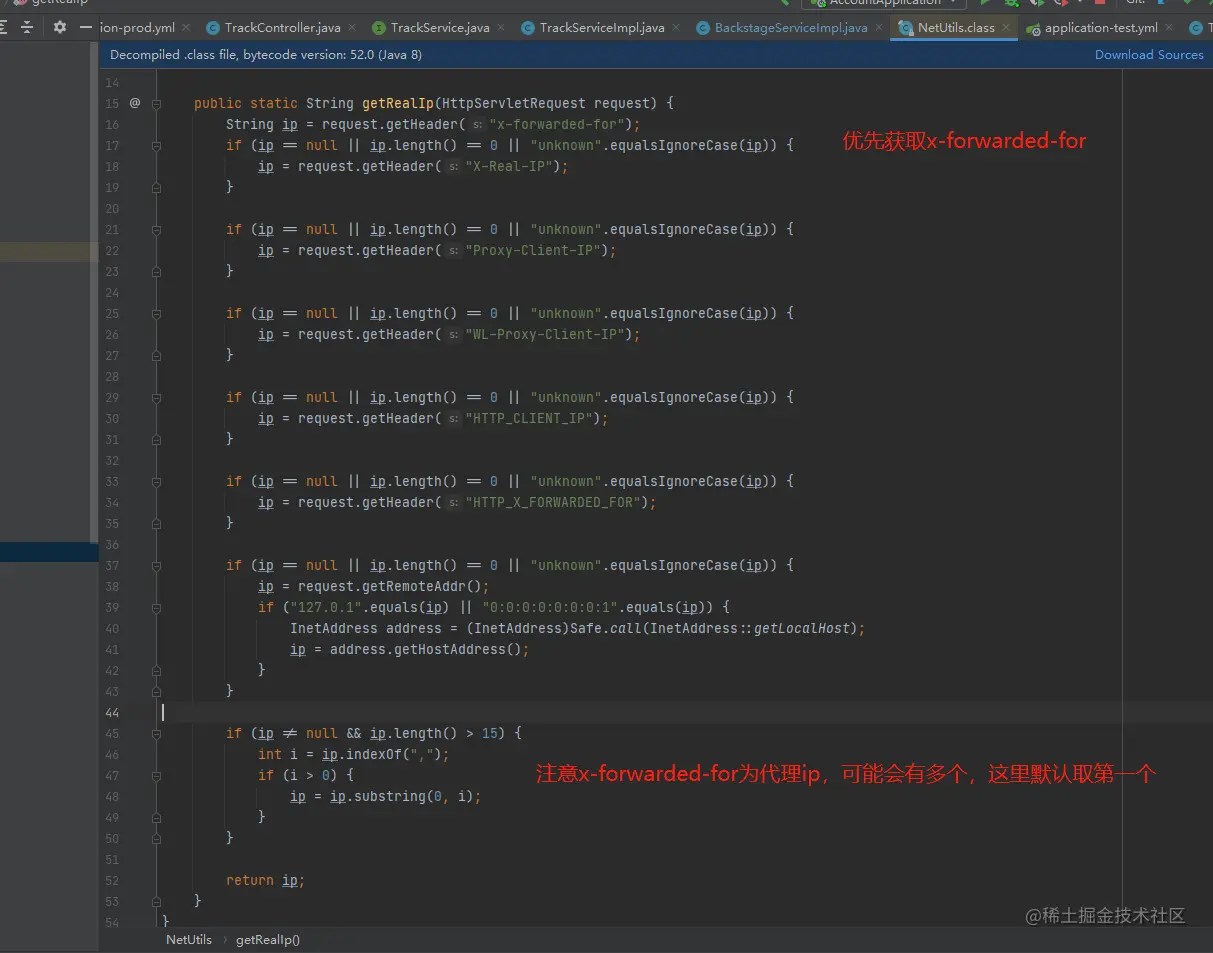Collapse the if block fold at line 37
The width and height of the screenshot is (1213, 953).
coord(157,565)
